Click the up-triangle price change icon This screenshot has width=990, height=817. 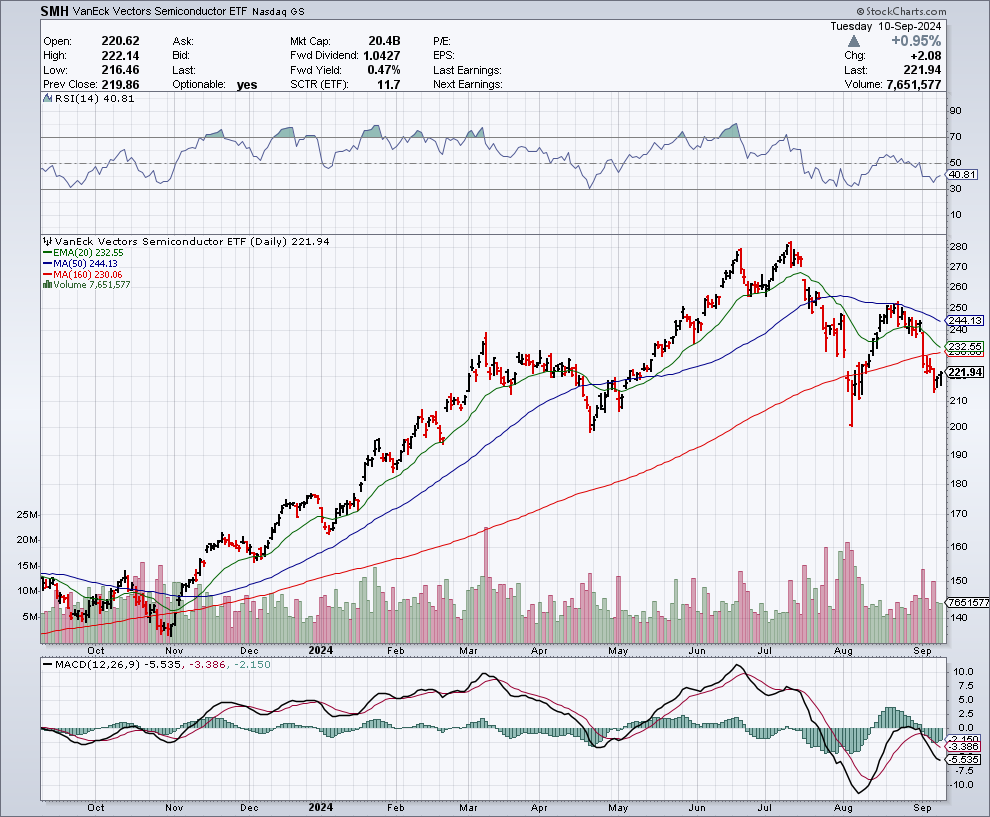point(853,41)
